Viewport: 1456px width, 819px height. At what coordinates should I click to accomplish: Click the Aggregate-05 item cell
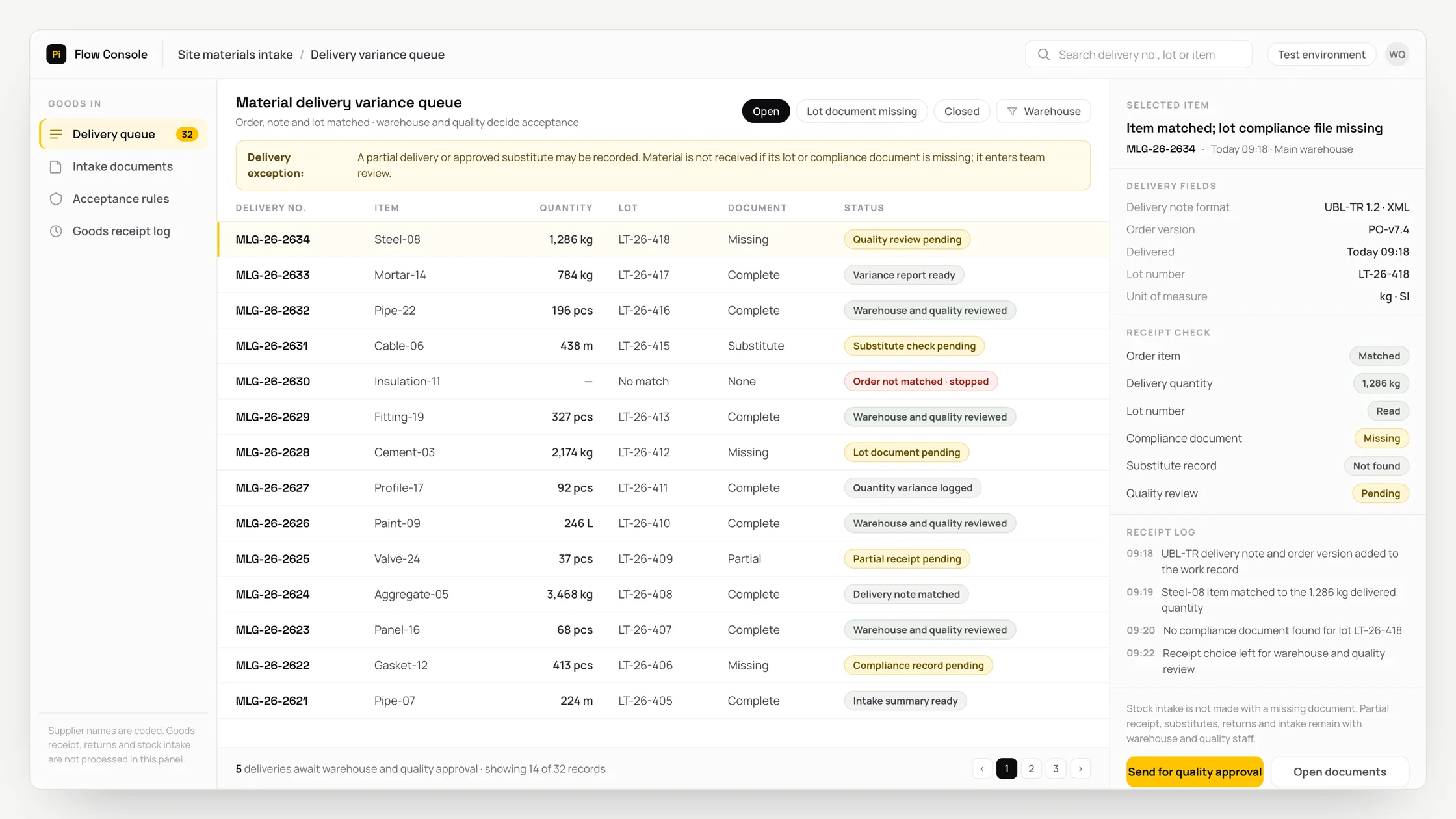[x=411, y=595]
